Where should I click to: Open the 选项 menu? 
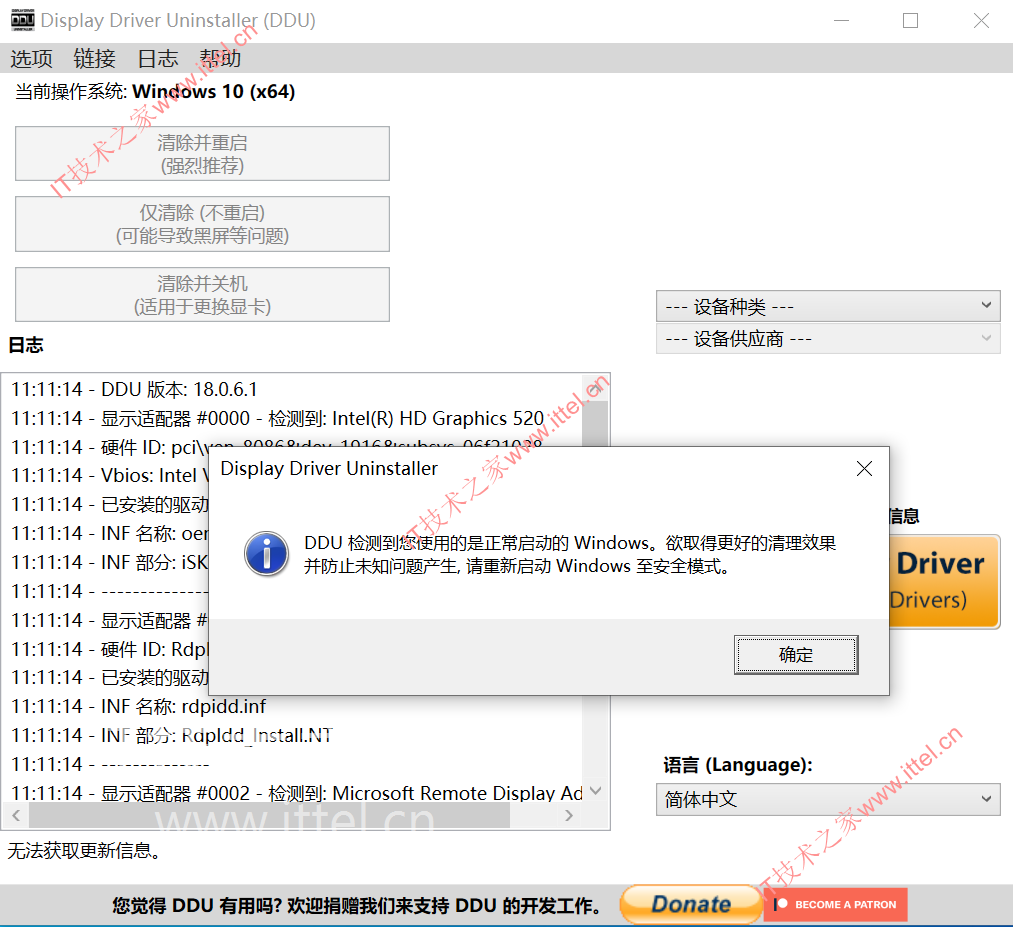[31, 59]
